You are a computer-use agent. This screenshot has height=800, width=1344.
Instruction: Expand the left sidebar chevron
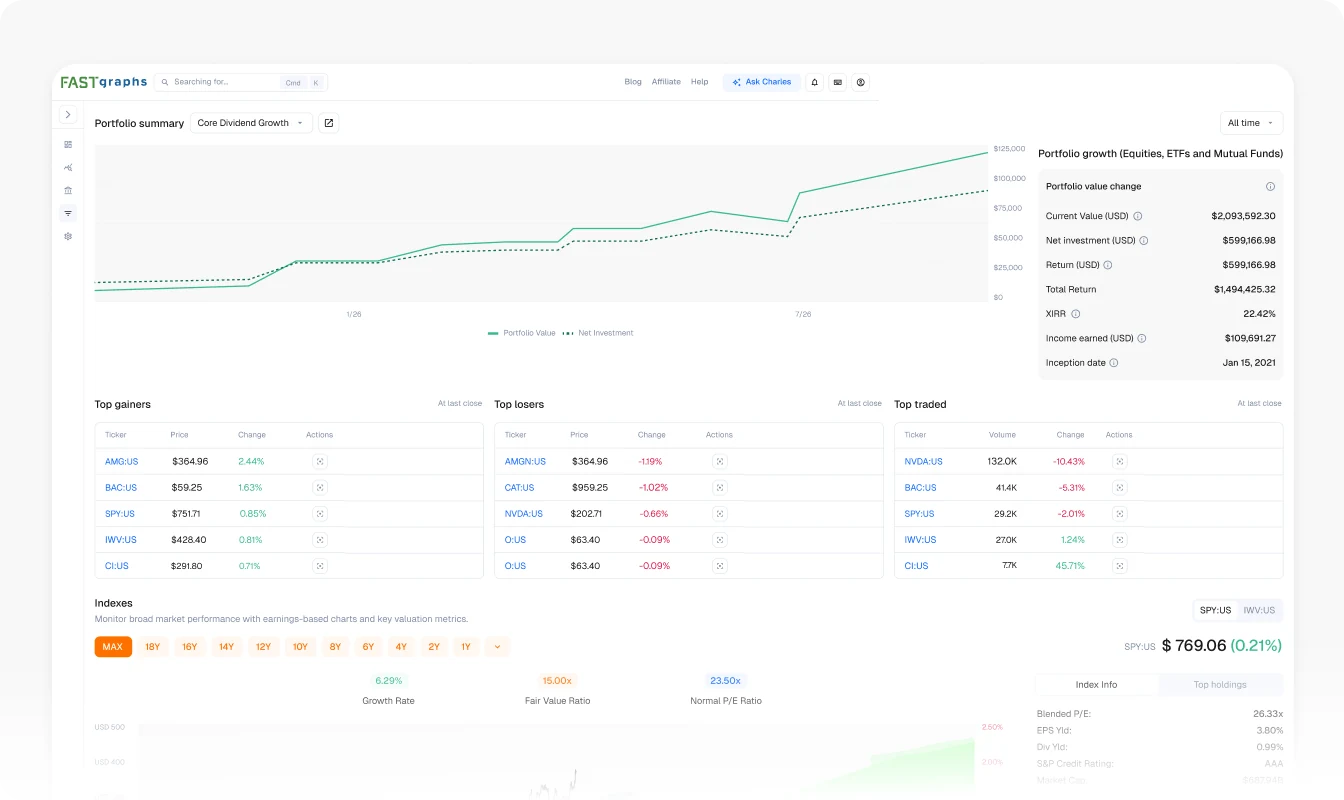68,115
